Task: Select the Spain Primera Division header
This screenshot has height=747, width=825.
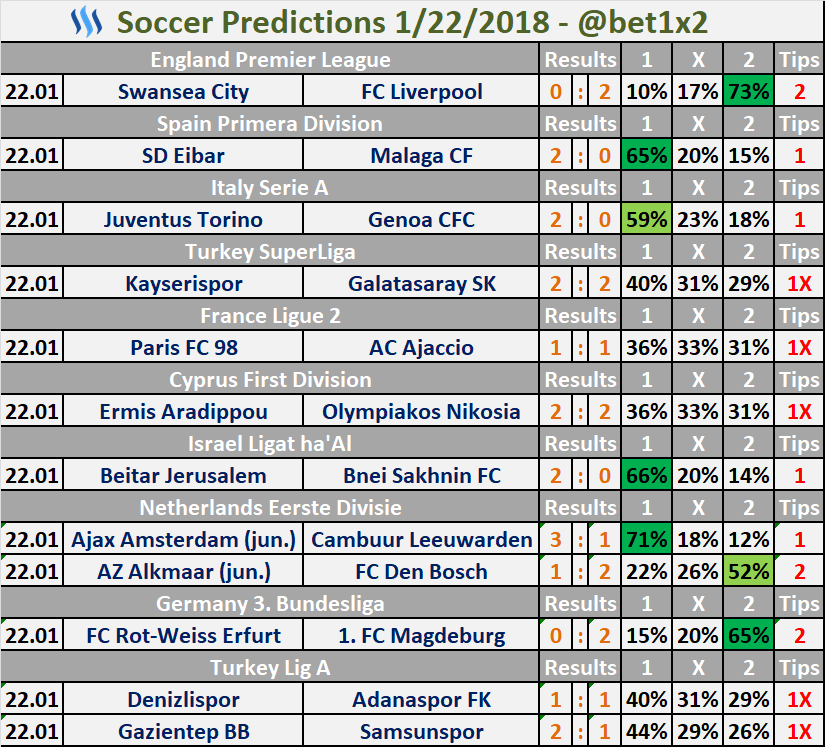Action: (x=270, y=124)
